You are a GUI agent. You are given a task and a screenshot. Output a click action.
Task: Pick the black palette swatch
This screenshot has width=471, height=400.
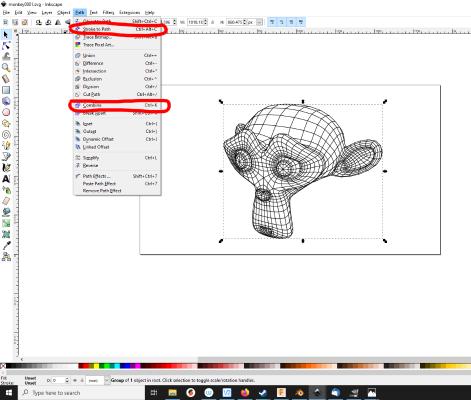pyautogui.click(x=8, y=366)
